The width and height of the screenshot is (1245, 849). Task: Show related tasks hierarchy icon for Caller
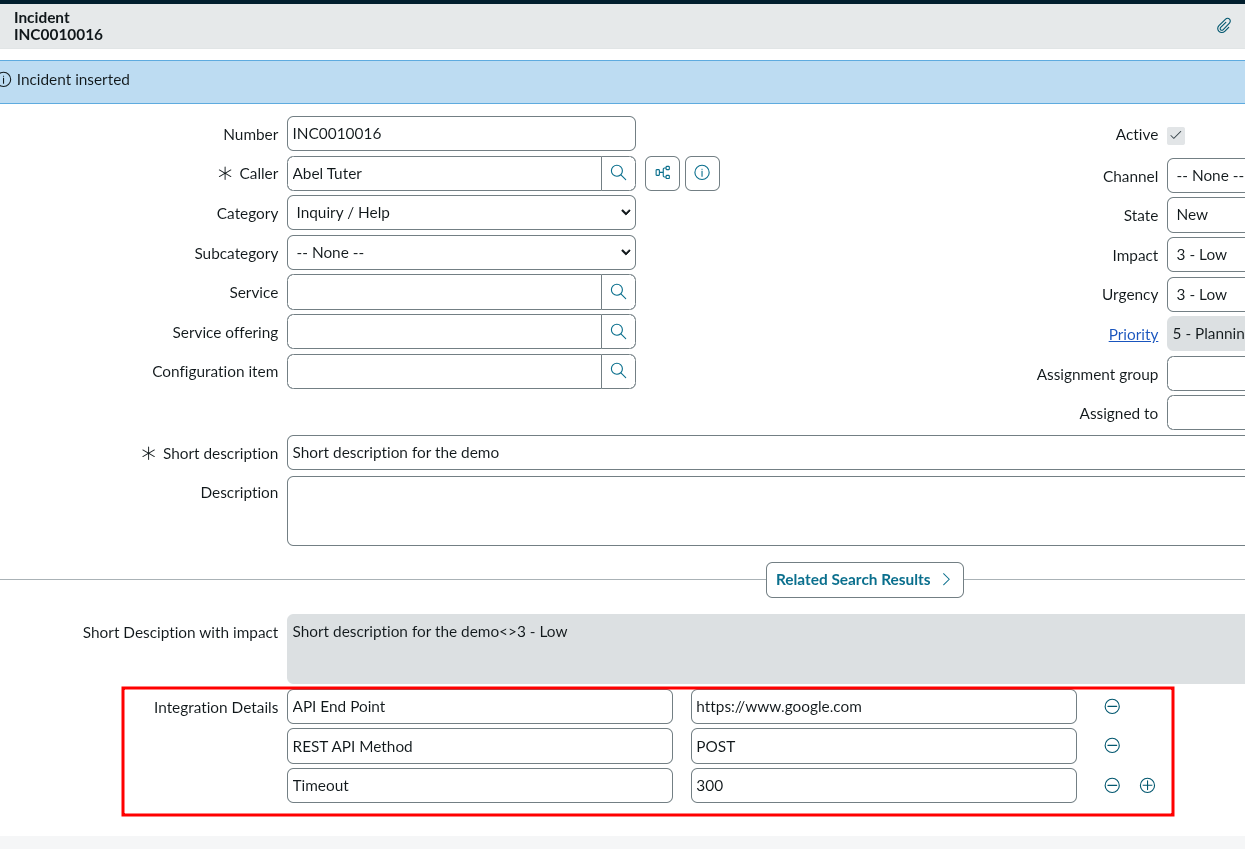pyautogui.click(x=662, y=173)
